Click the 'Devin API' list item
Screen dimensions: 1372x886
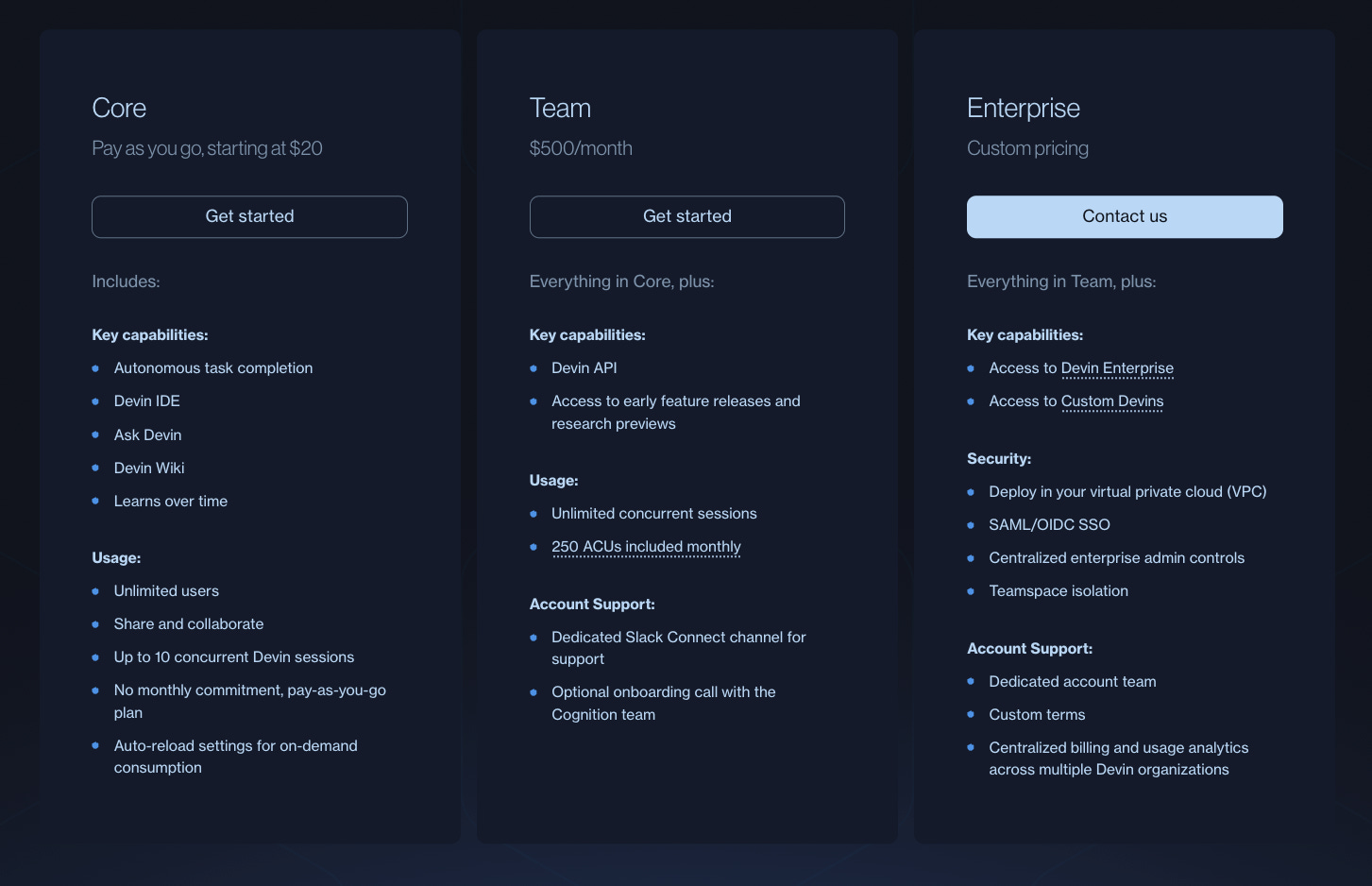coord(584,368)
